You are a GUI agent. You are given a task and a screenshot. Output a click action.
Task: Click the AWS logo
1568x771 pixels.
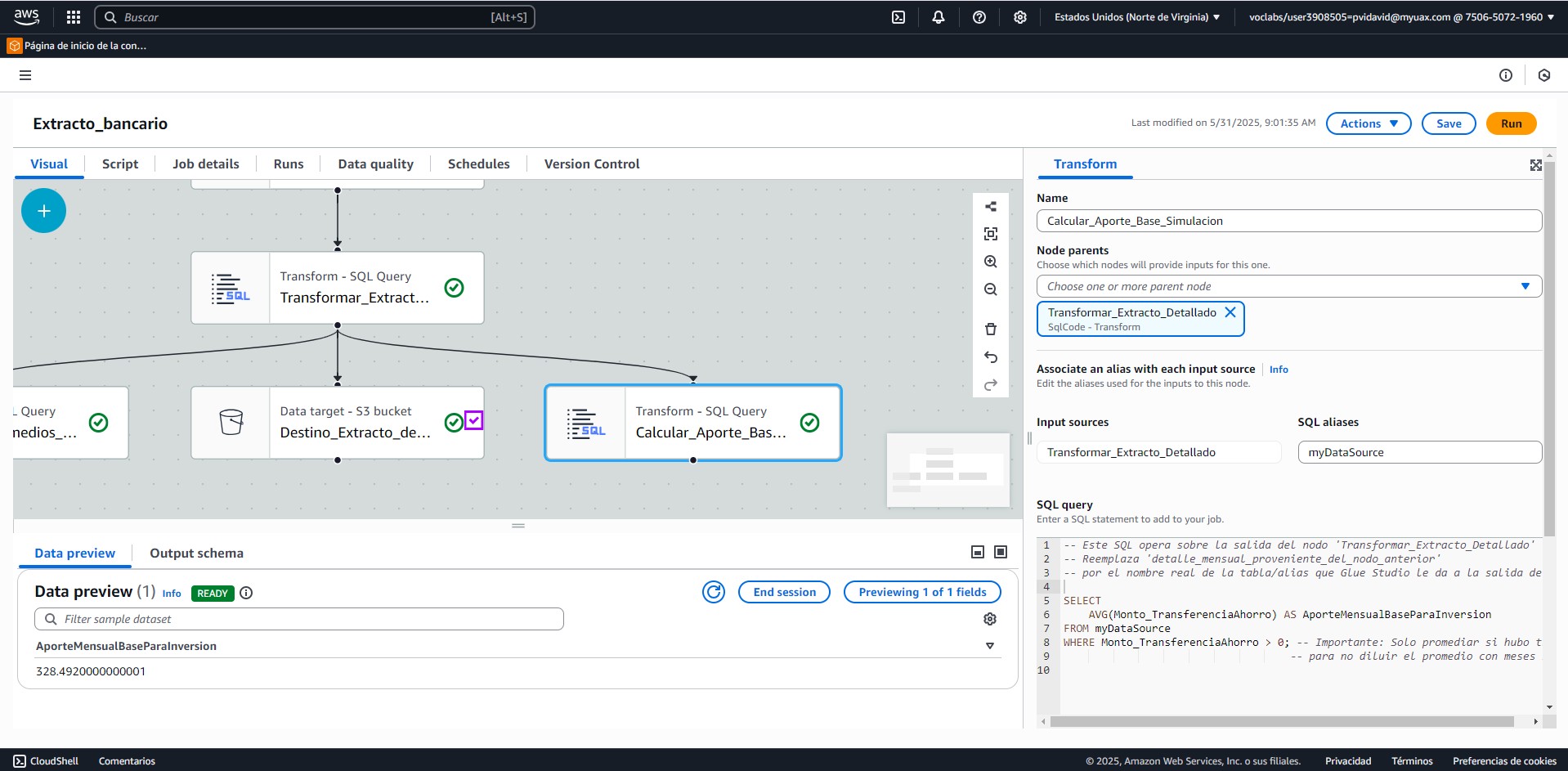pos(27,16)
